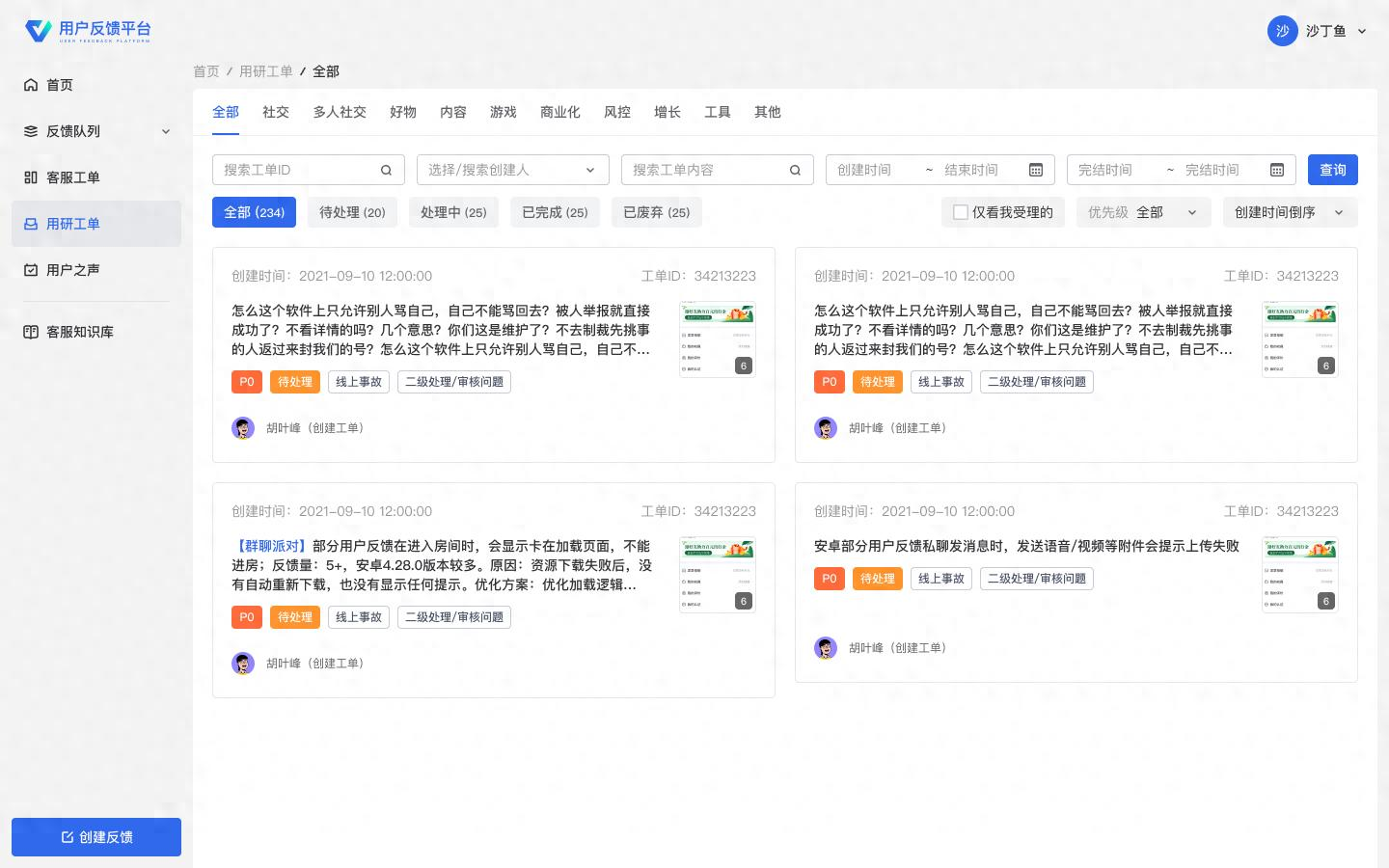
Task: Open thumbnail on the 安卓部分用户反馈 ticket
Action: (x=1300, y=575)
